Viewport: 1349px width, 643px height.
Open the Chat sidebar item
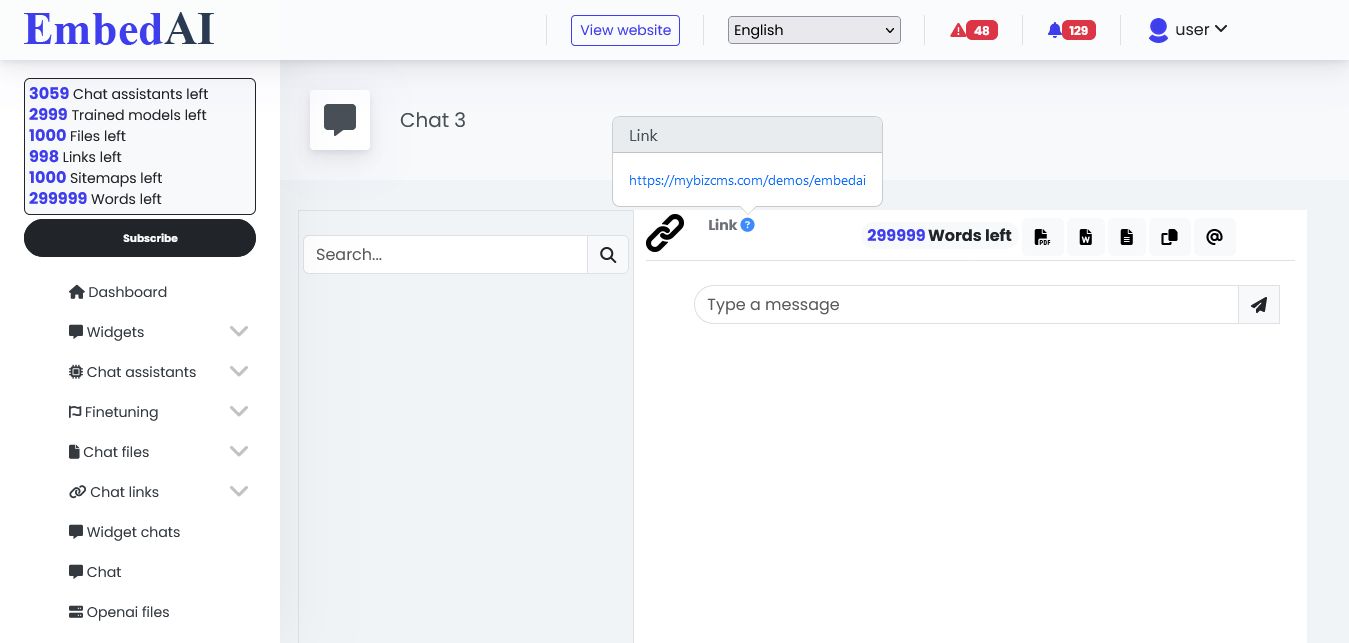(x=95, y=572)
